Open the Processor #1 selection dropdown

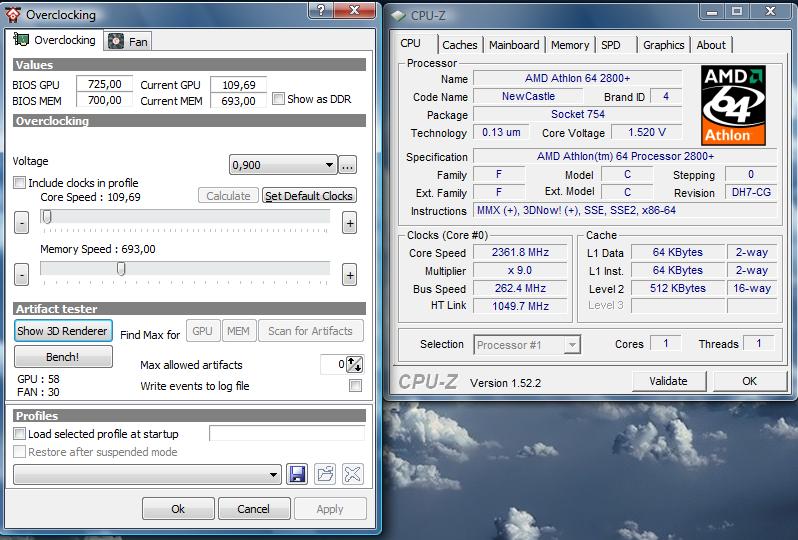(527, 345)
